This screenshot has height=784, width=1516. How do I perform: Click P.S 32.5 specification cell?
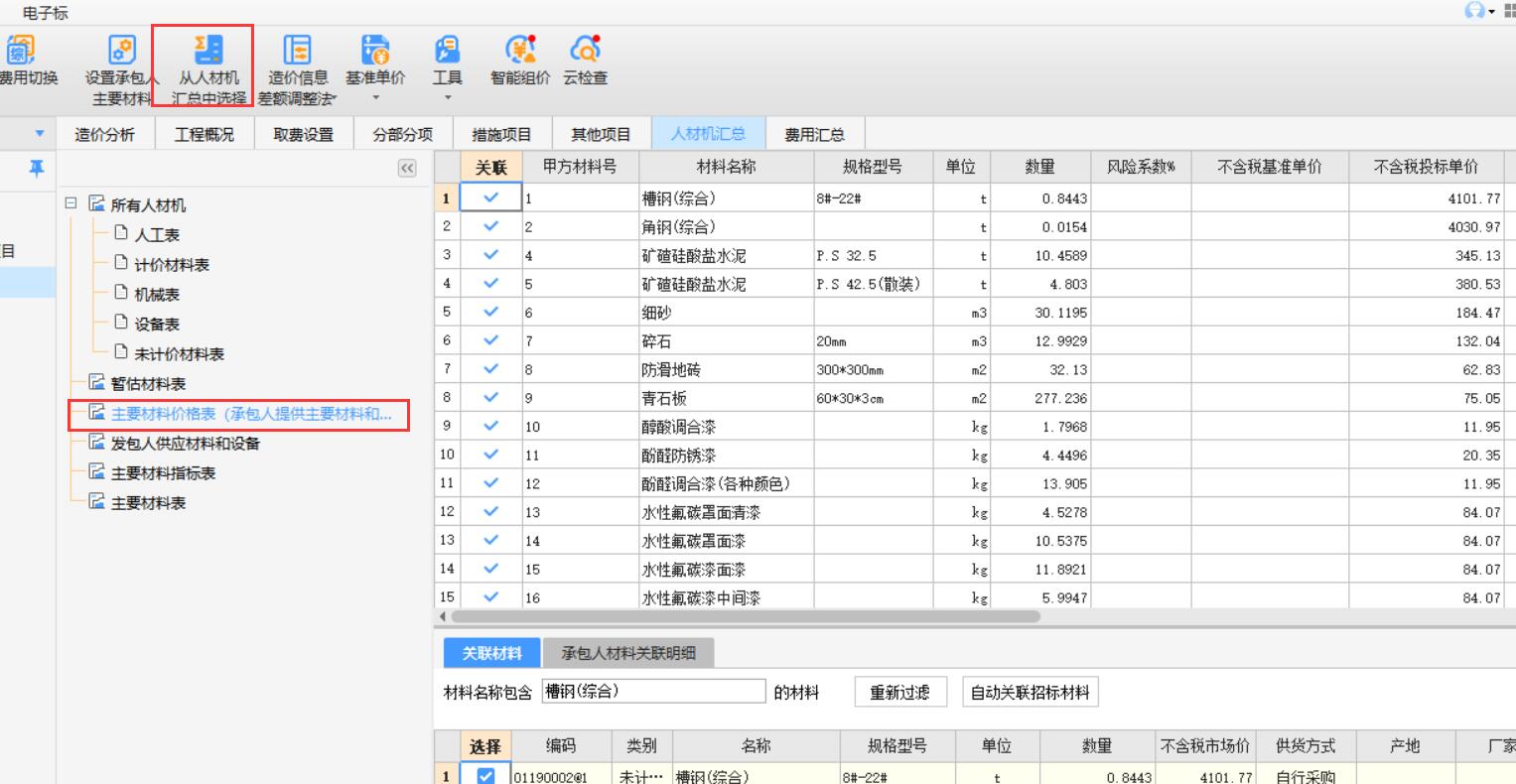[x=873, y=255]
